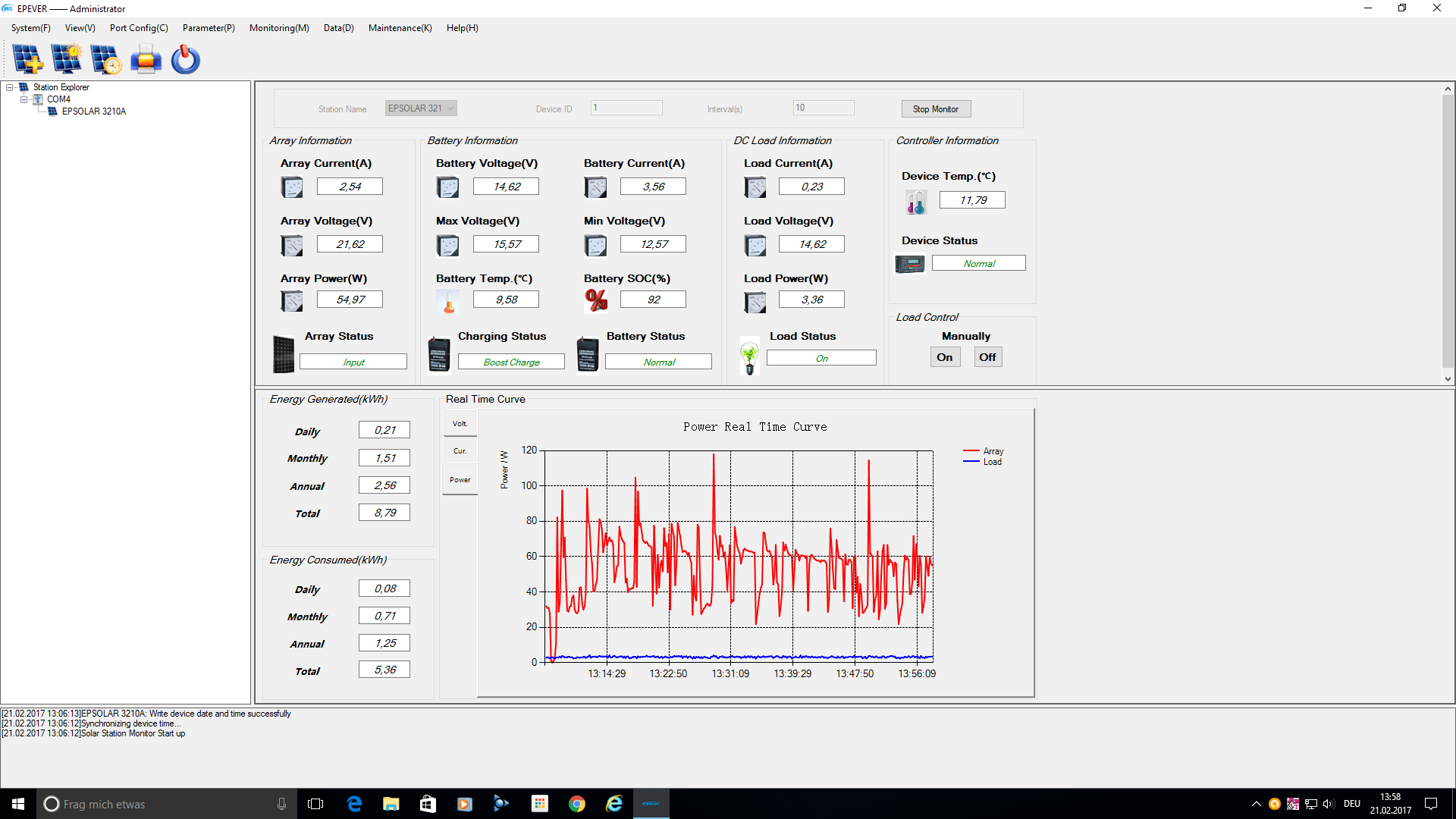Click the blue power button toolbar icon

coord(185,59)
